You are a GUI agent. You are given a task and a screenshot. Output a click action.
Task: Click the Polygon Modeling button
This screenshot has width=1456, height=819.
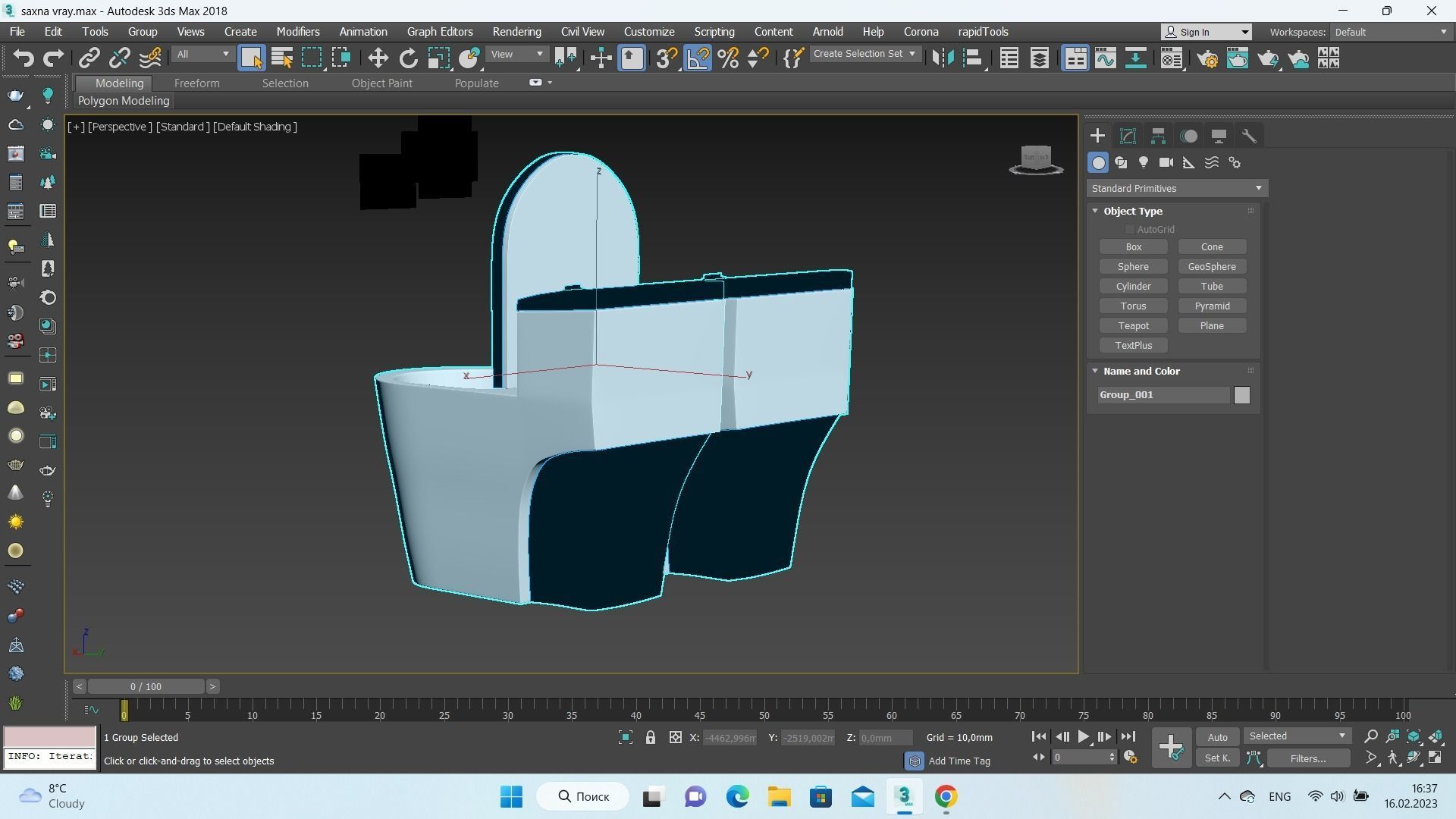coord(124,101)
